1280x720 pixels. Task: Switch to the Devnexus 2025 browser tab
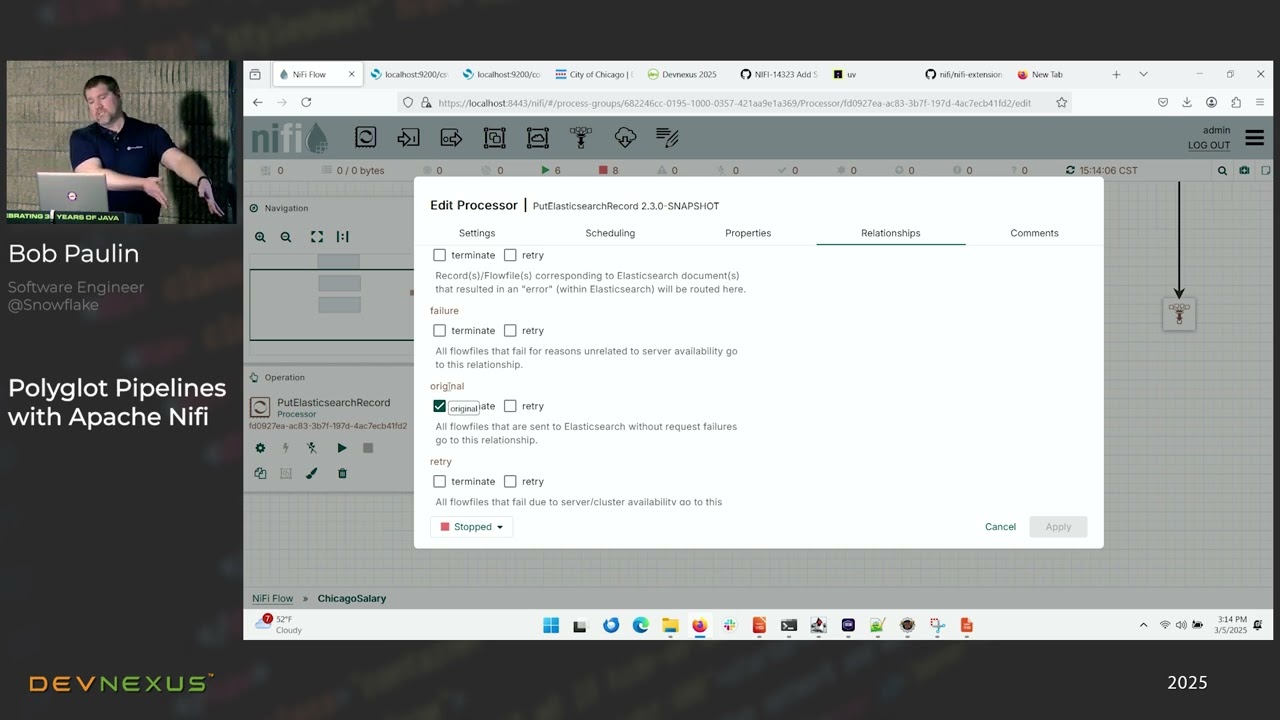(x=682, y=74)
